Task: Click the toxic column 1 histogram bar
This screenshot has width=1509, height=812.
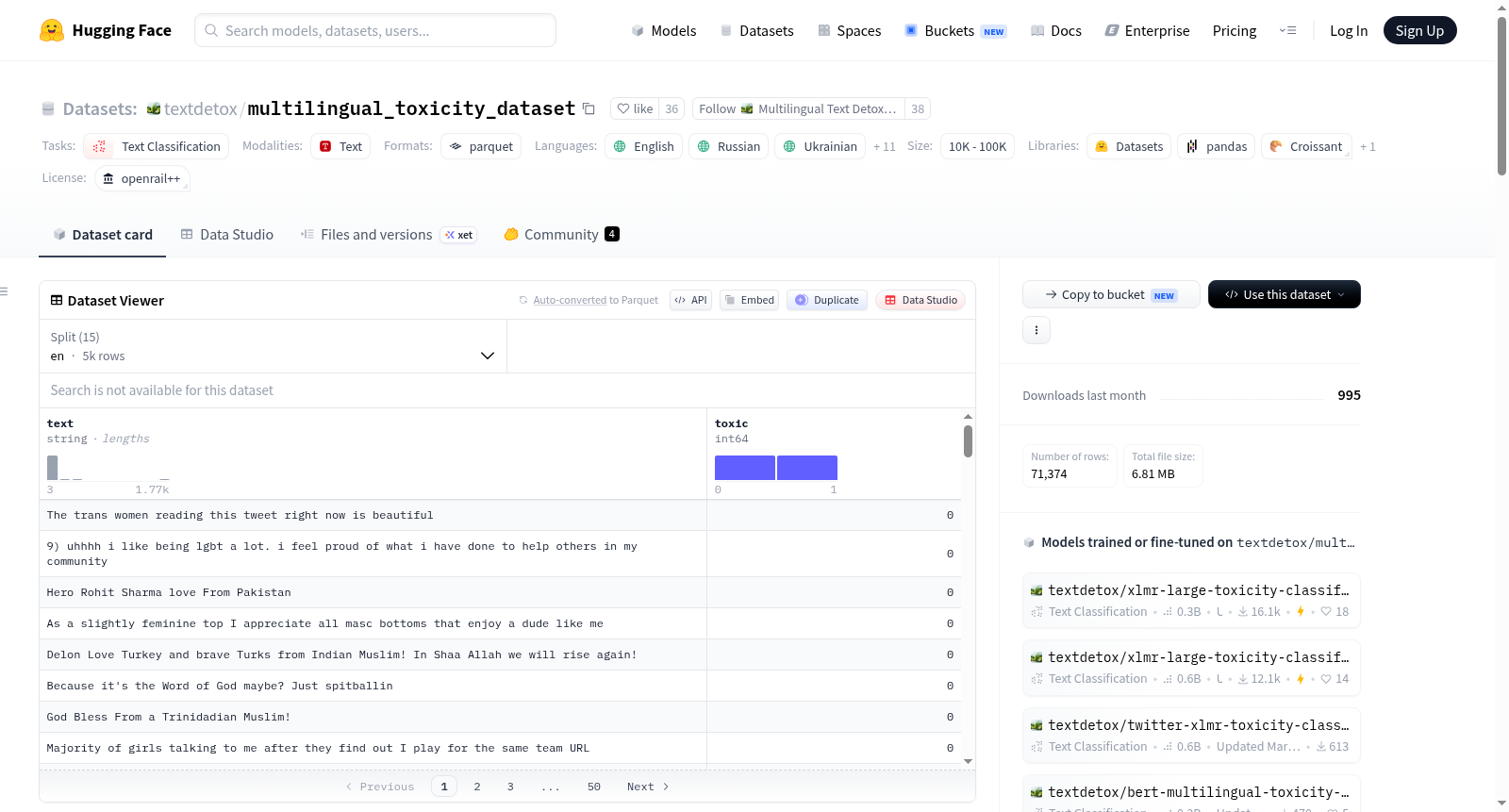Action: click(807, 468)
